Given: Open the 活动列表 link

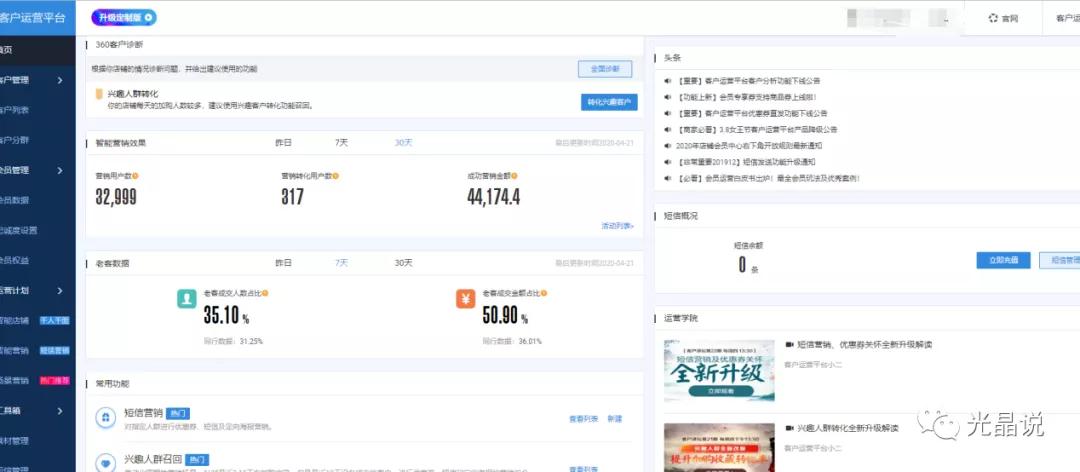Looking at the screenshot, I should pyautogui.click(x=618, y=226).
